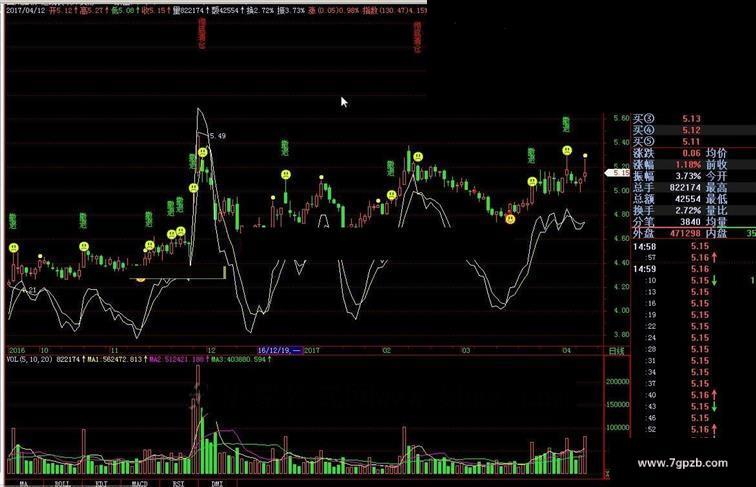Click the highlighted 16/12/19 date marker
Viewport: 756px width, 487px height.
(279, 351)
